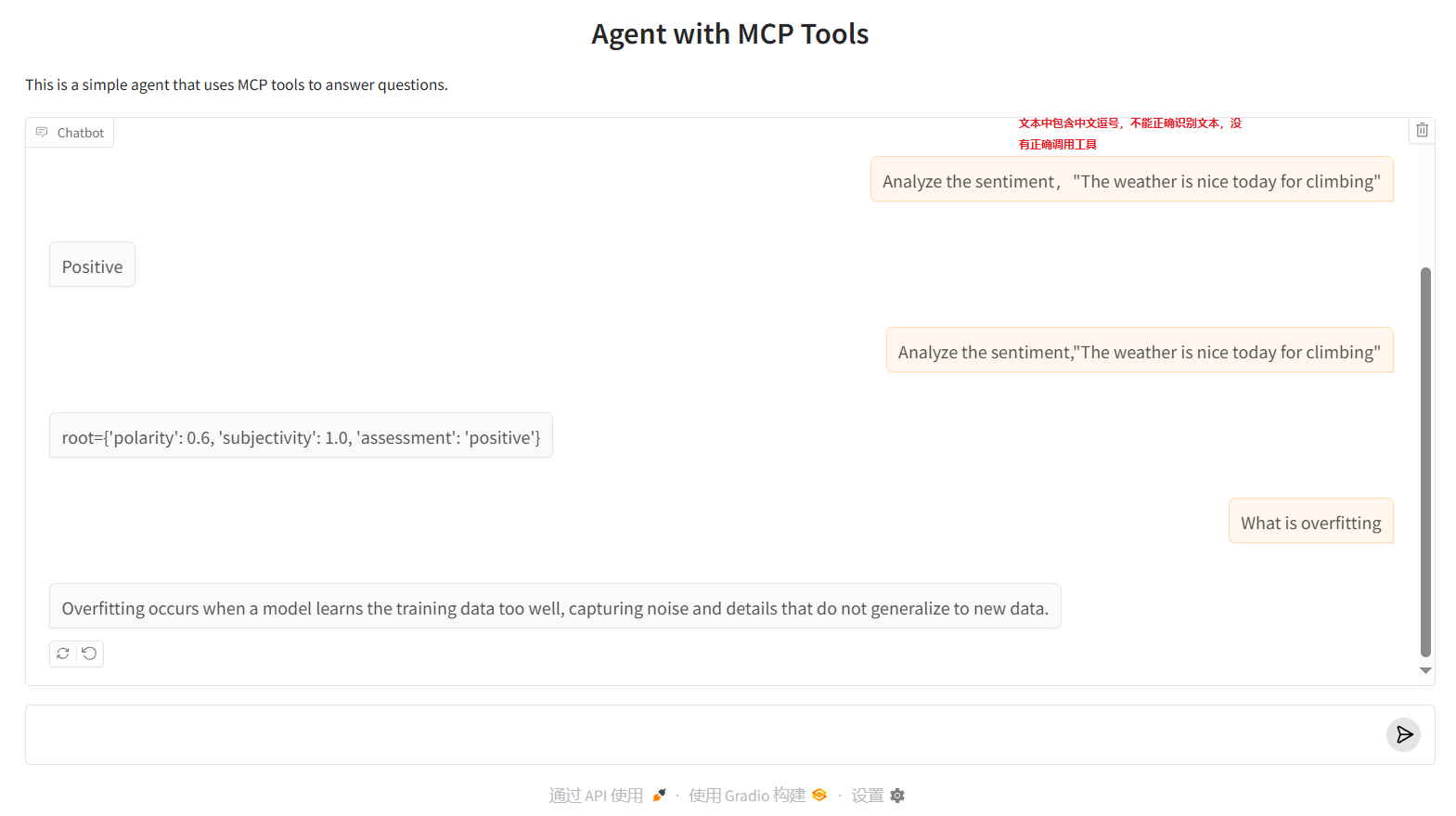
Task: Click the second "Analyze the sentiment," user message
Action: point(1140,350)
